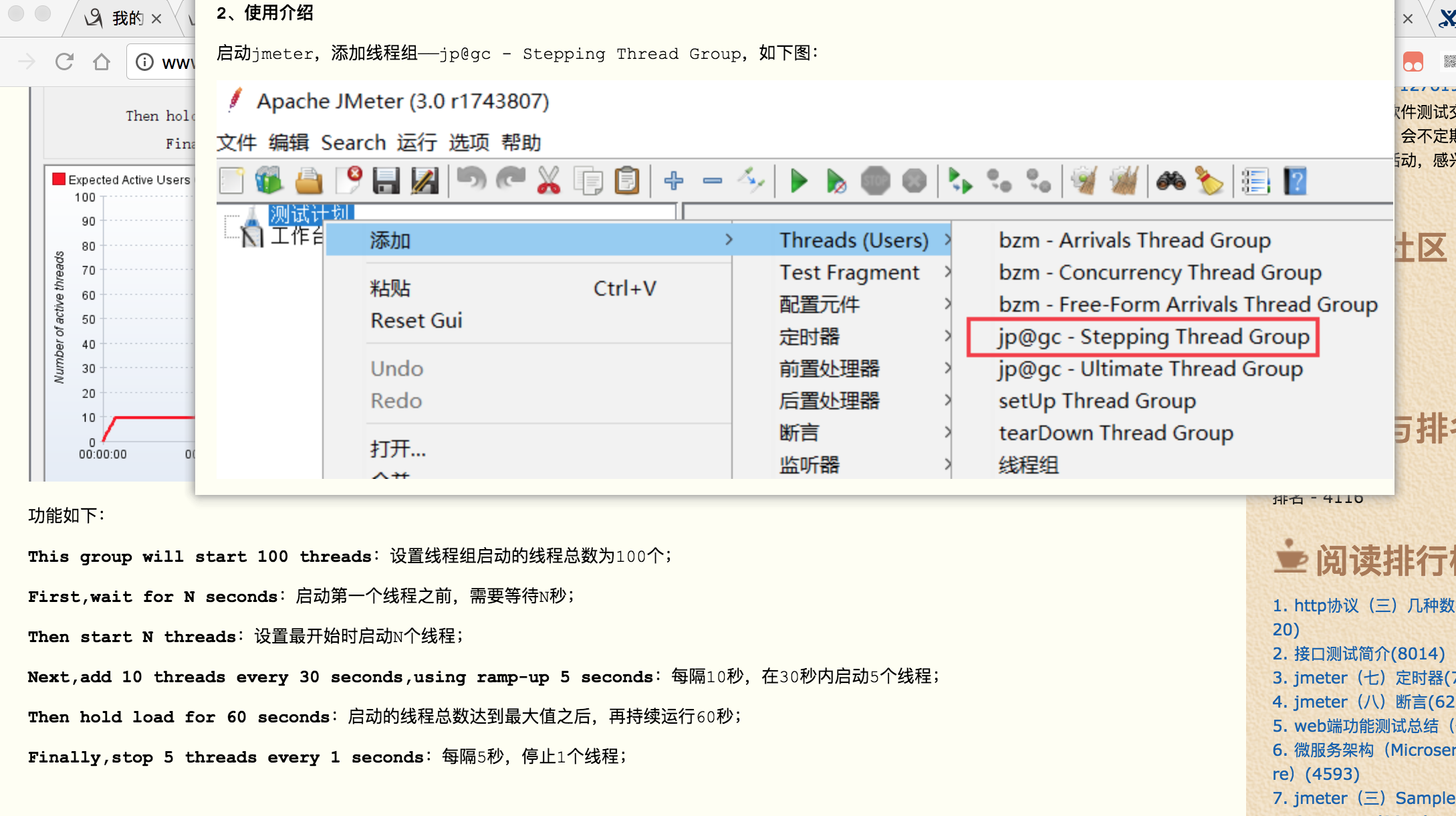Click the Toggle enable/disable icon

click(751, 181)
